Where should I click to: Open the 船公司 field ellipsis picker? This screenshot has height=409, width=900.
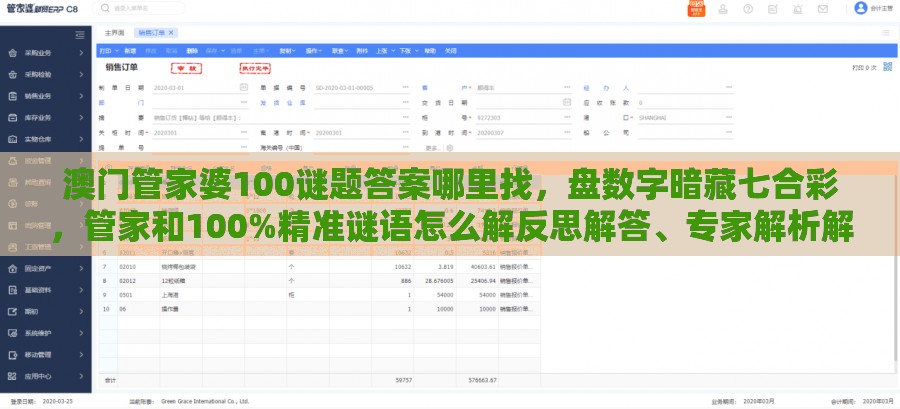tap(729, 132)
